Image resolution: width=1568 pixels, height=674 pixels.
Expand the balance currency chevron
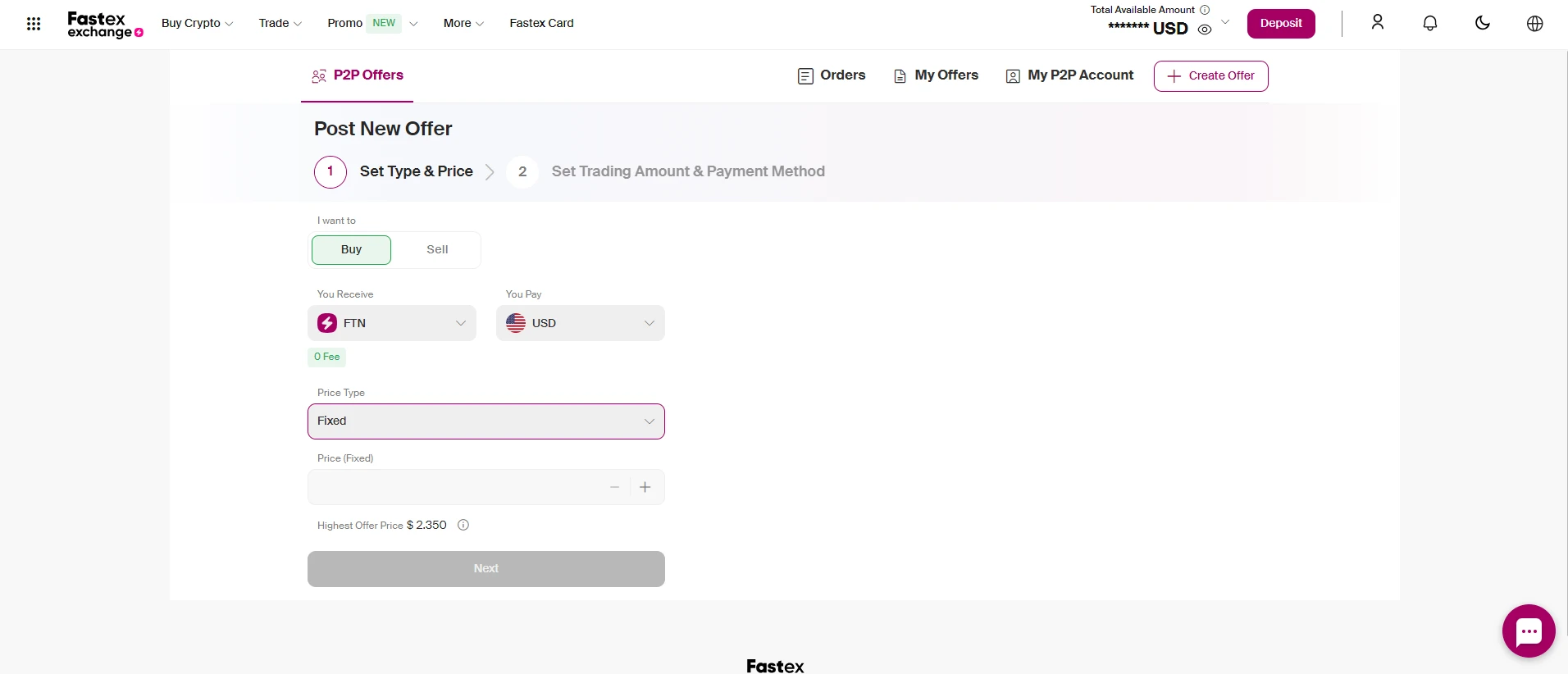[1225, 22]
